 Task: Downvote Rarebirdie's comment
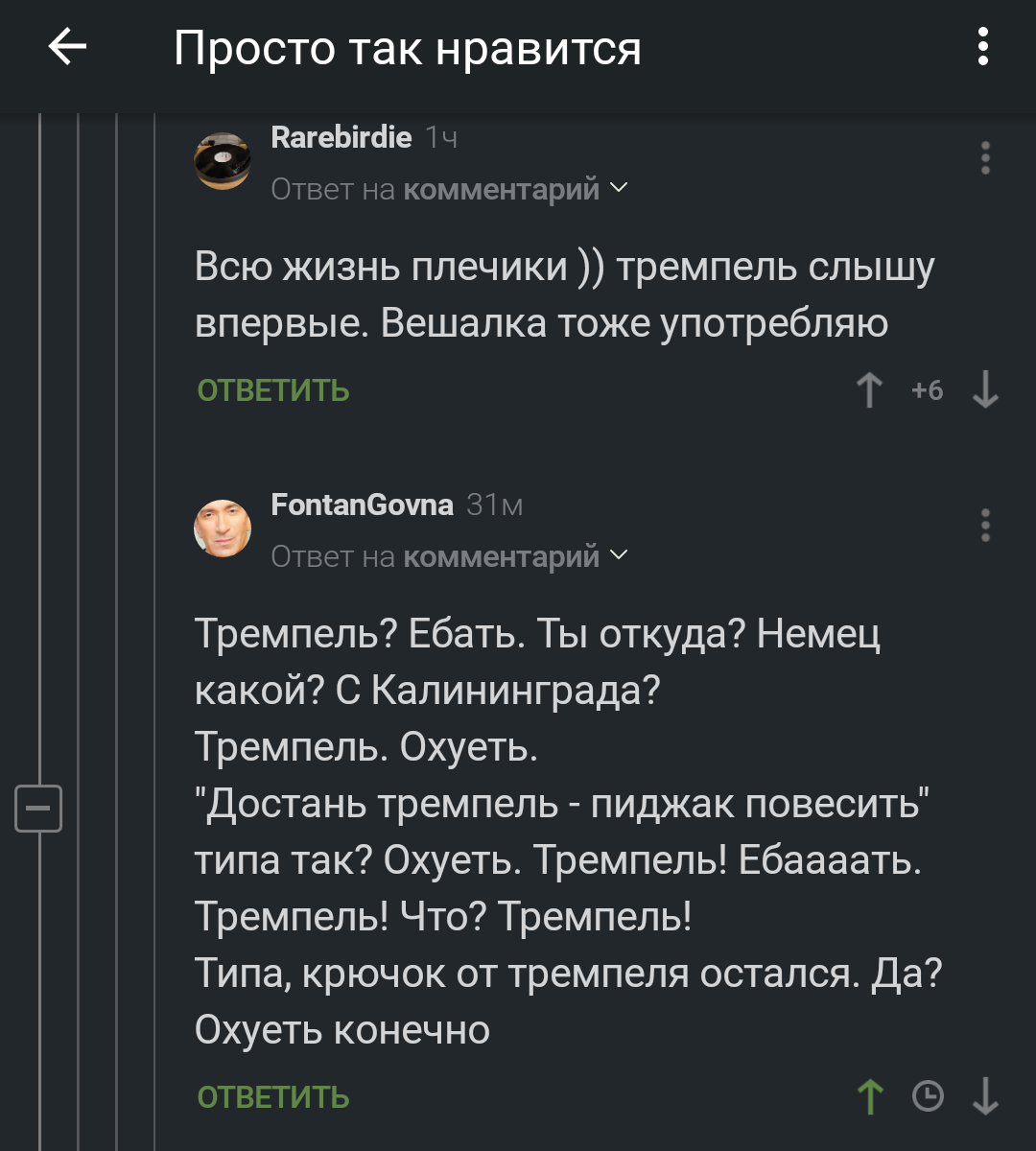(985, 390)
